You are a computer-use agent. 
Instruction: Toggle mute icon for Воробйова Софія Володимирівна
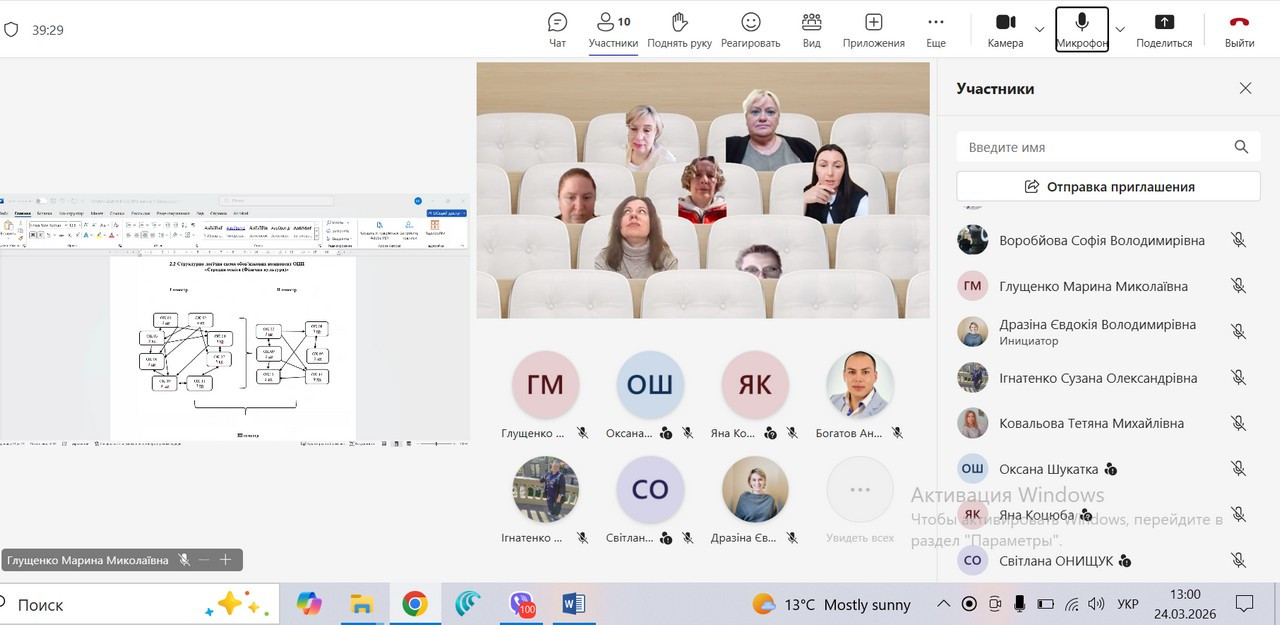[x=1238, y=240]
